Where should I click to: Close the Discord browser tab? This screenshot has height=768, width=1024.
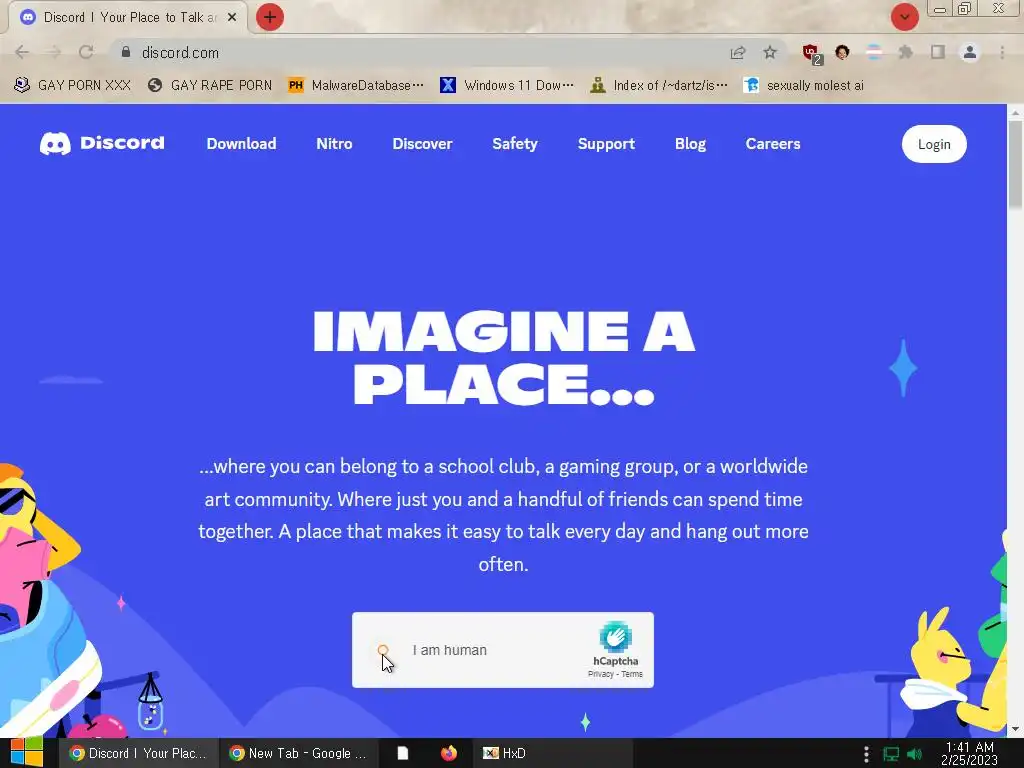(232, 18)
